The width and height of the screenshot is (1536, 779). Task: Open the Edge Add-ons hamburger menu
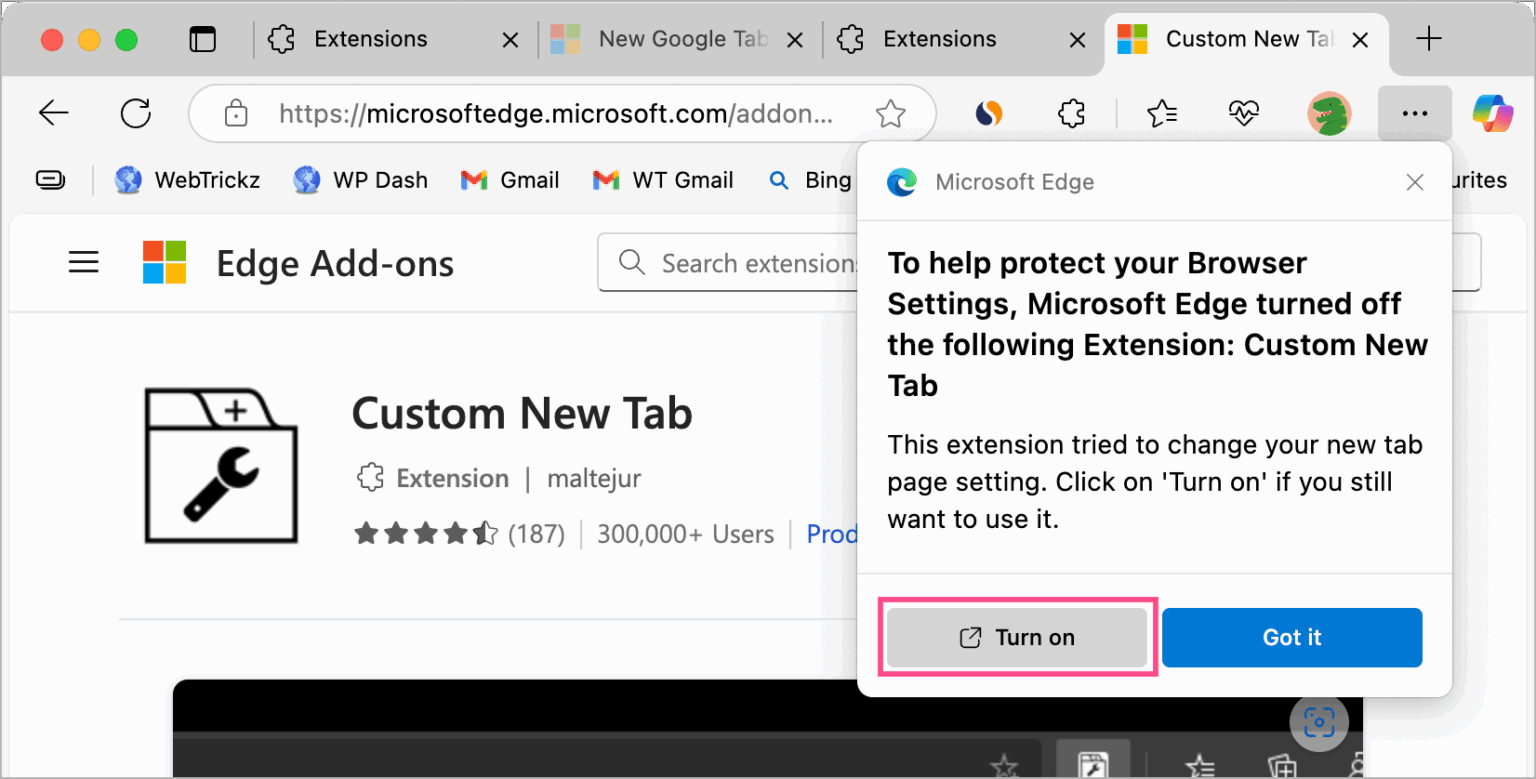pos(83,262)
